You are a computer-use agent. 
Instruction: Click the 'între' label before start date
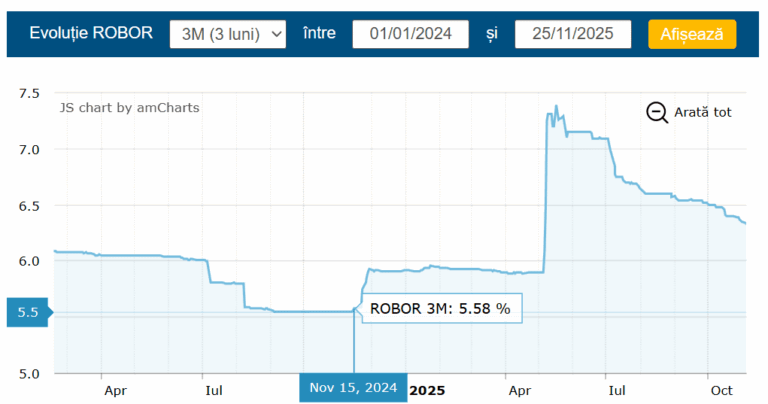[x=319, y=34]
